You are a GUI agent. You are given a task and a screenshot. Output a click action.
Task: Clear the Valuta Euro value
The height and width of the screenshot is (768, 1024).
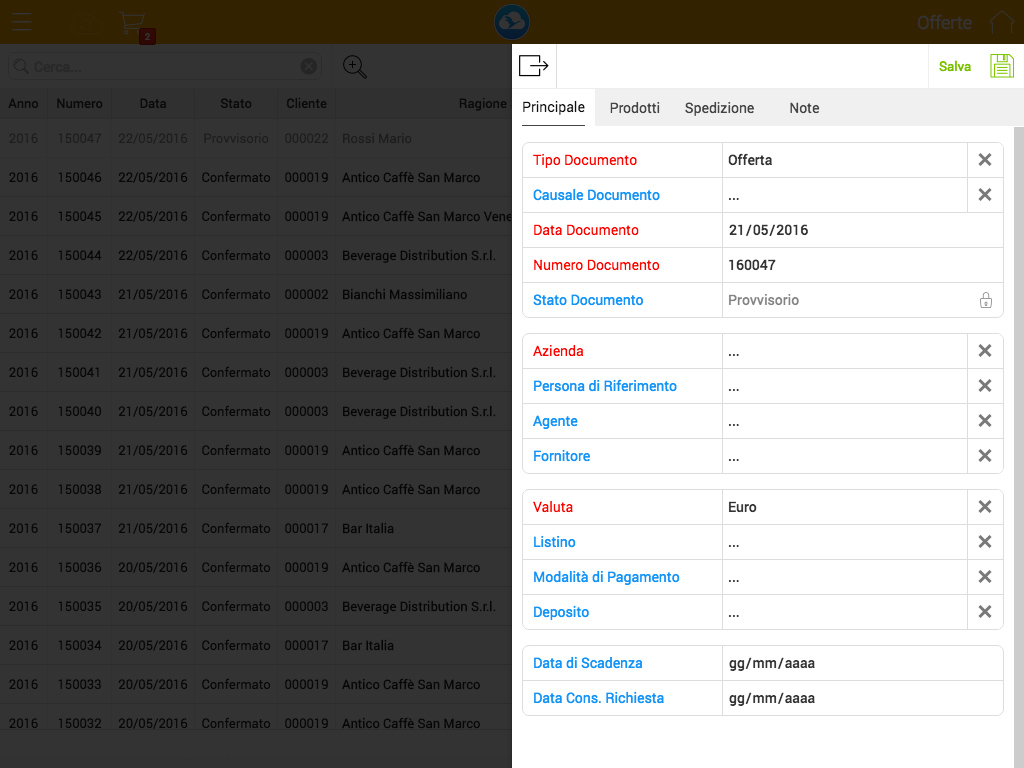tap(985, 507)
